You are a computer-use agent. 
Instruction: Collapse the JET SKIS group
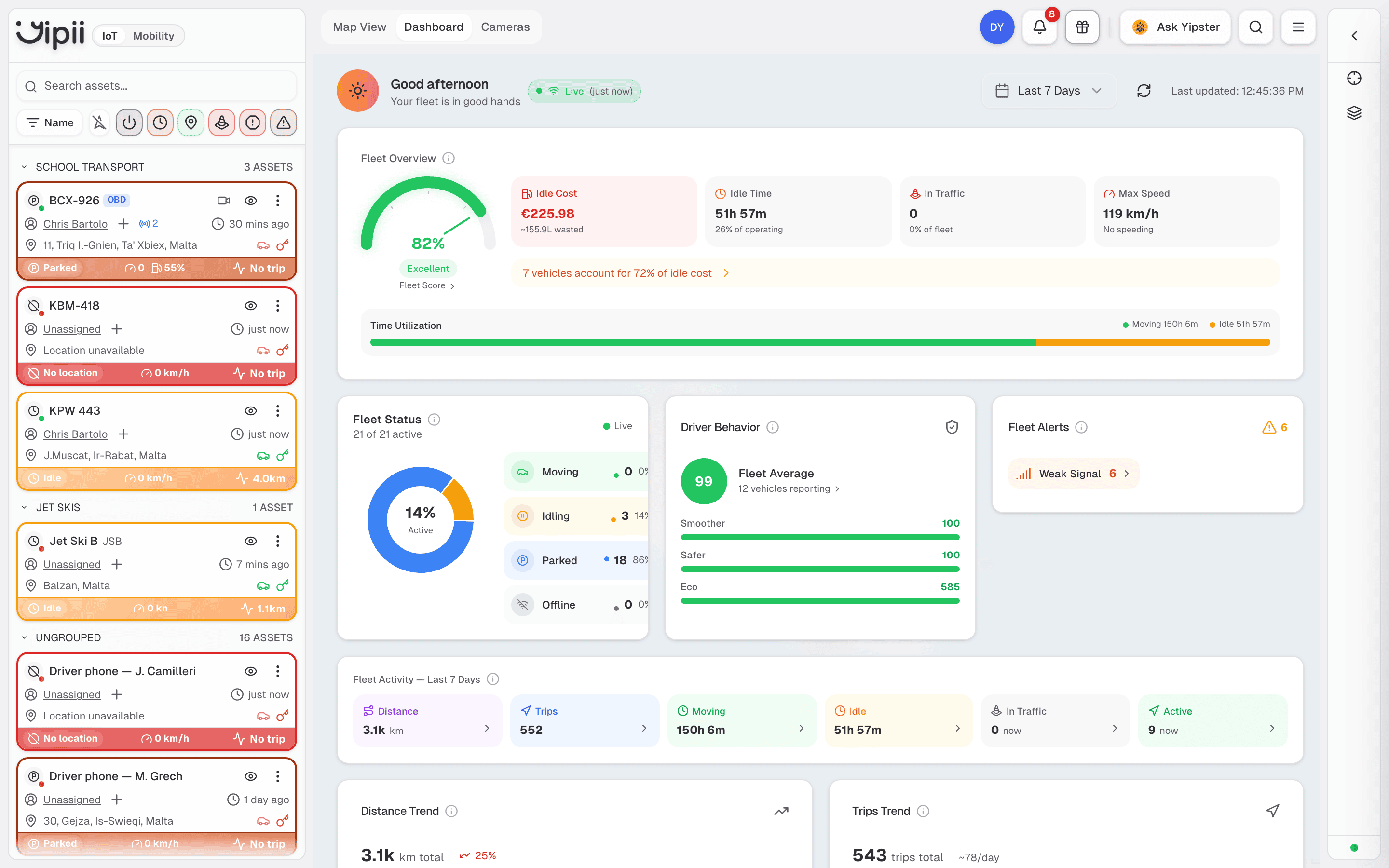click(x=24, y=507)
